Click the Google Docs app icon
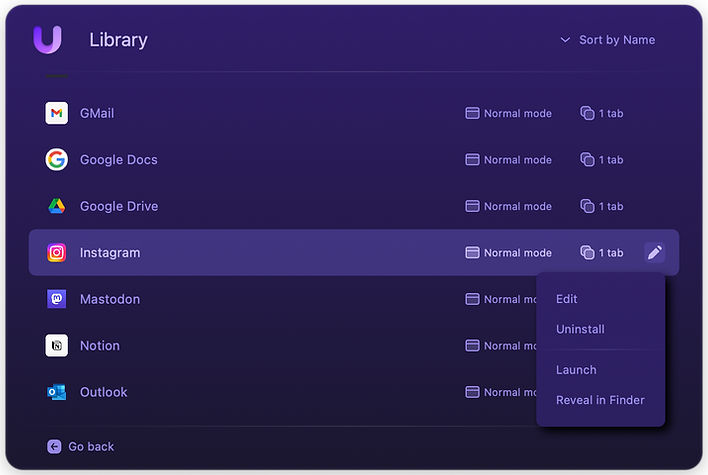 [56, 159]
